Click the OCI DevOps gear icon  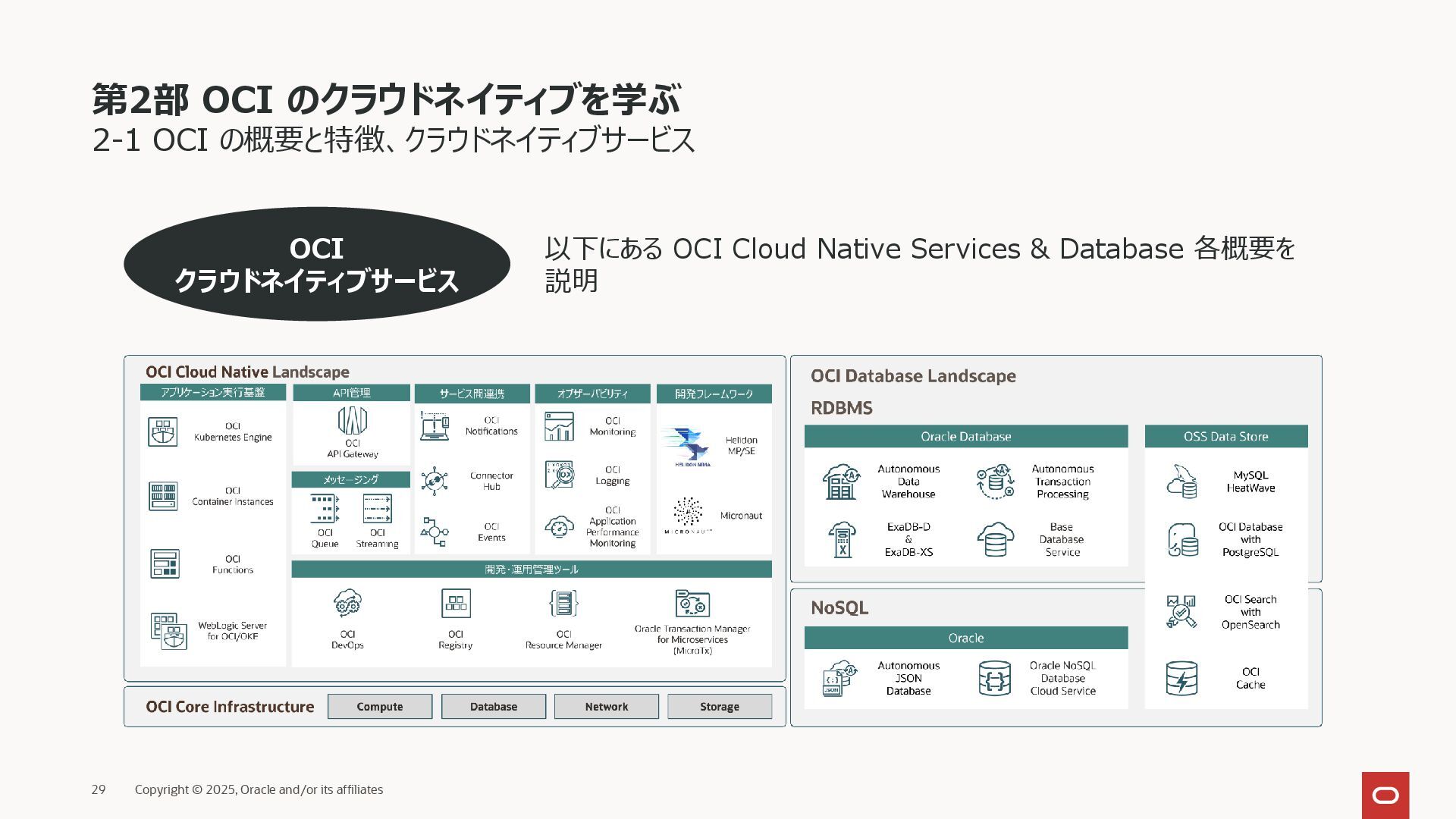click(347, 604)
